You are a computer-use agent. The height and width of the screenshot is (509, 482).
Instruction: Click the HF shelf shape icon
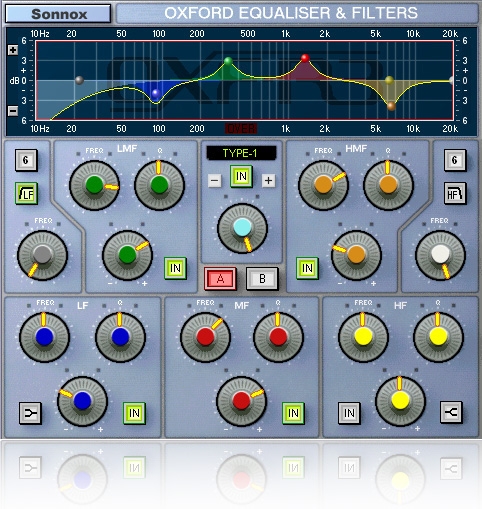(451, 412)
